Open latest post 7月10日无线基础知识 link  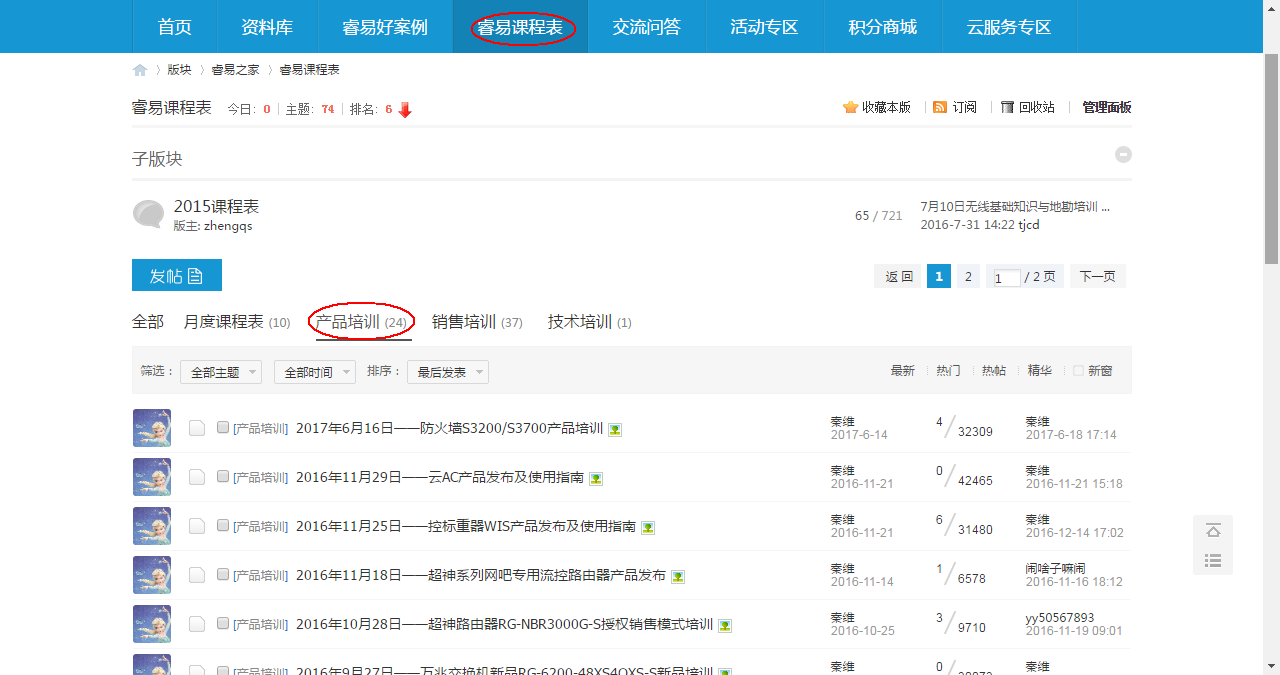click(1015, 207)
